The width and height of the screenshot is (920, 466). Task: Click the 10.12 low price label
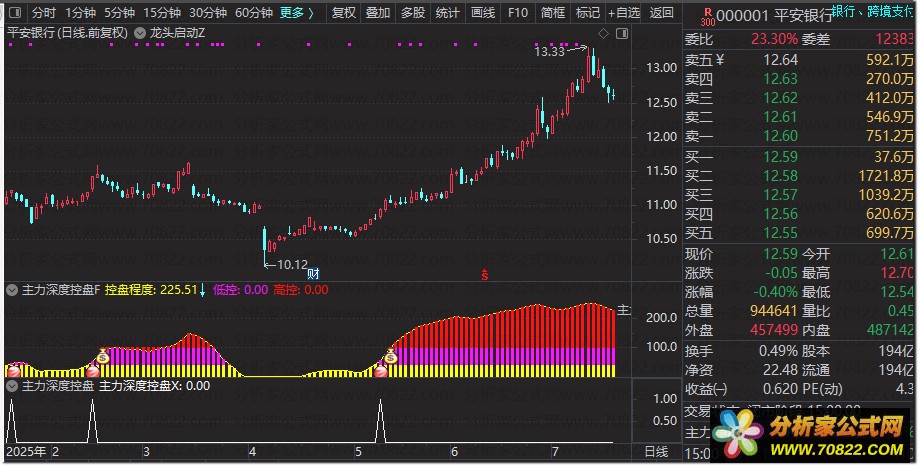pyautogui.click(x=292, y=265)
